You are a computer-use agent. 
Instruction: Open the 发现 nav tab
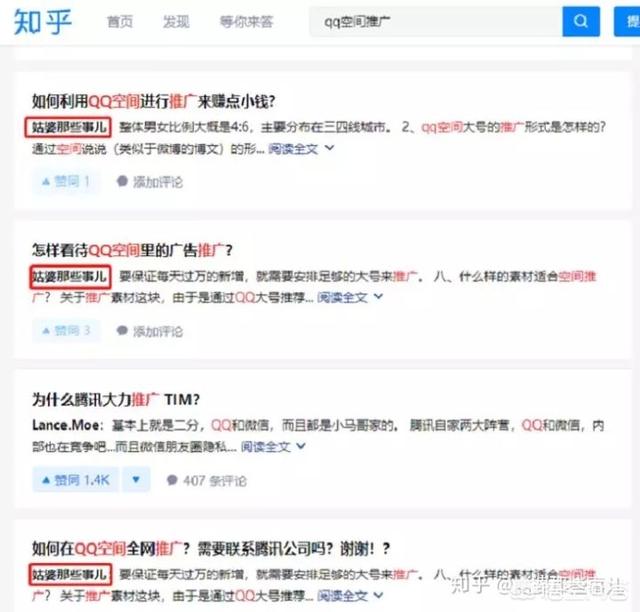click(x=176, y=22)
